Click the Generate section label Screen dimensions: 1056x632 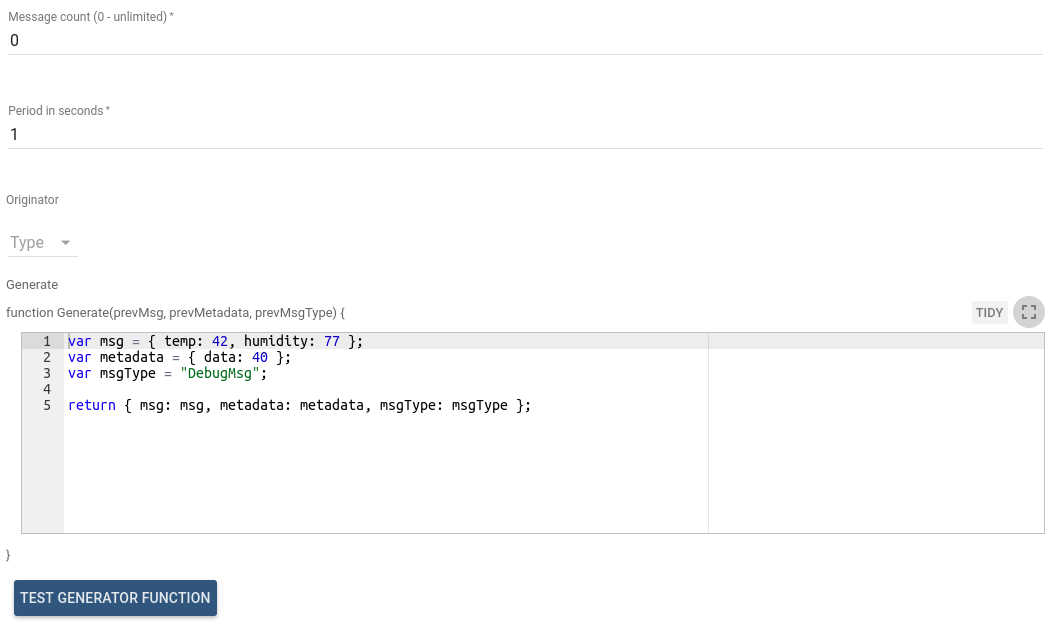click(x=32, y=284)
